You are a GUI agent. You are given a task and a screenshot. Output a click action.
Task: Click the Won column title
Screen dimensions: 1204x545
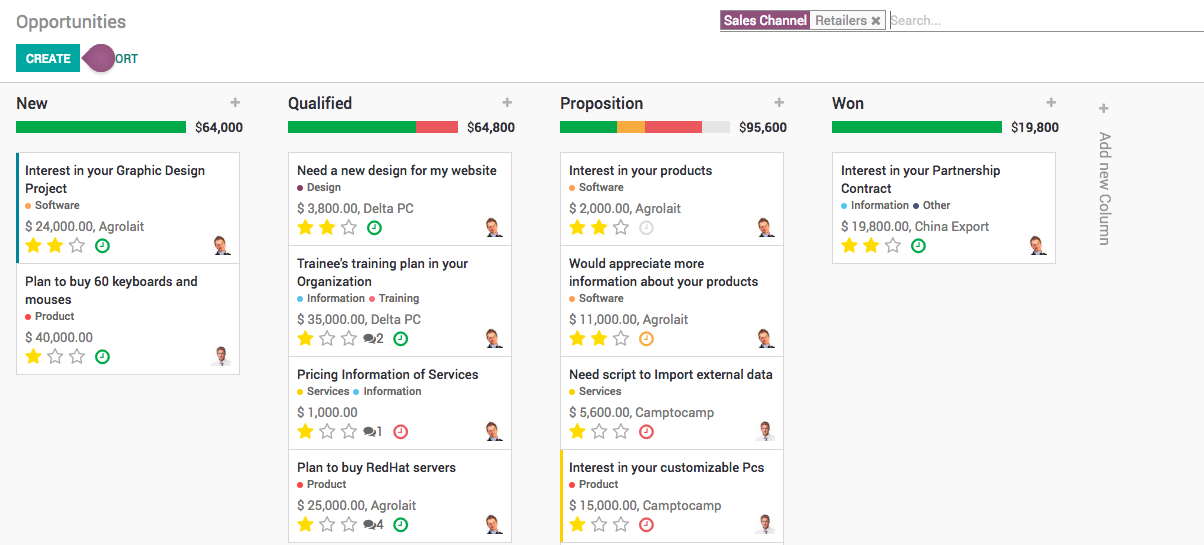(848, 104)
